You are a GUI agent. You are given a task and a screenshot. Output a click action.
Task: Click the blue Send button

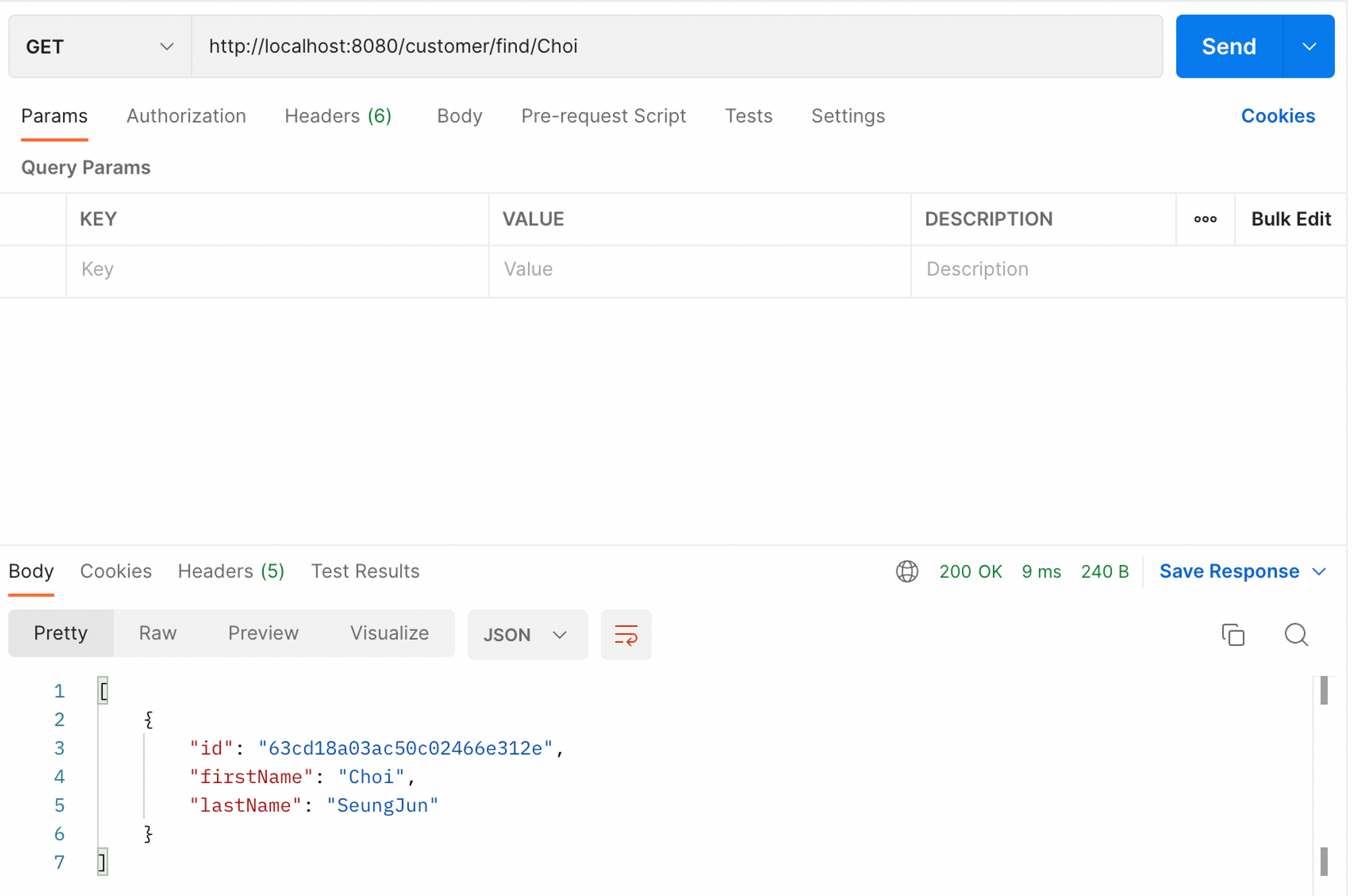click(x=1228, y=47)
